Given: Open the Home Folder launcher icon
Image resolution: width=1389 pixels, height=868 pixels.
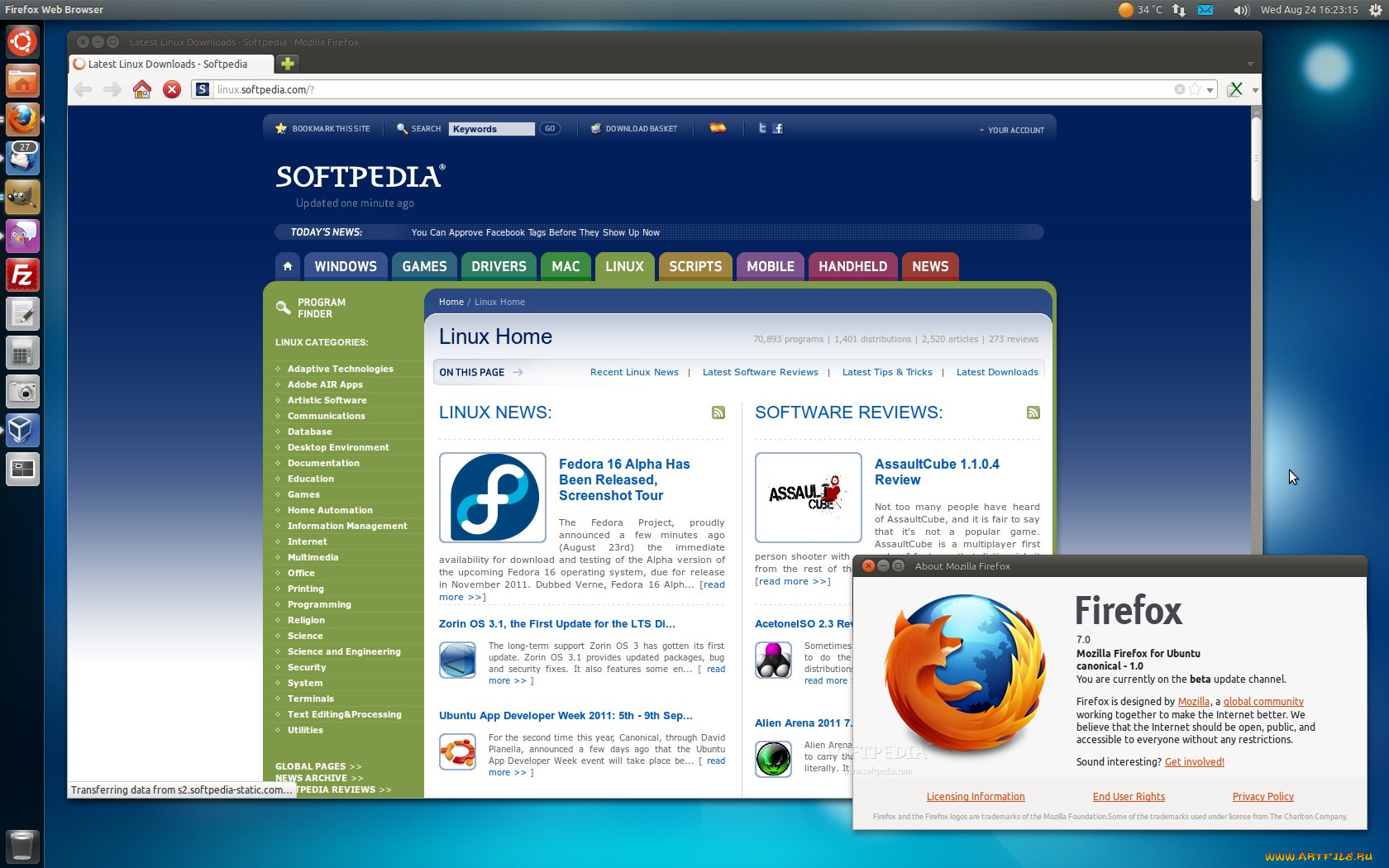Looking at the screenshot, I should coord(22,81).
